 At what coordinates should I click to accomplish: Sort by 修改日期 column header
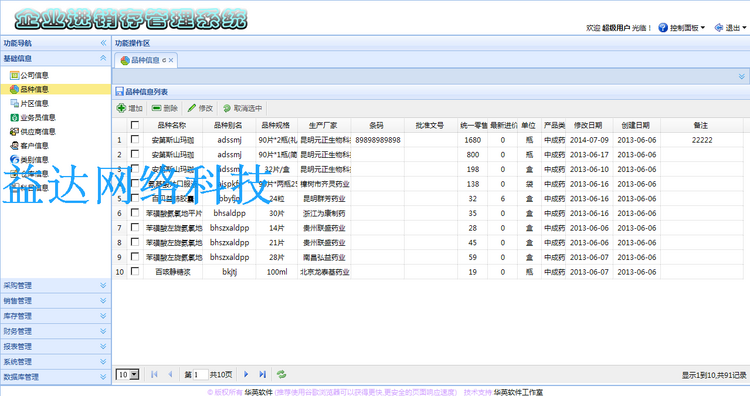coord(588,125)
